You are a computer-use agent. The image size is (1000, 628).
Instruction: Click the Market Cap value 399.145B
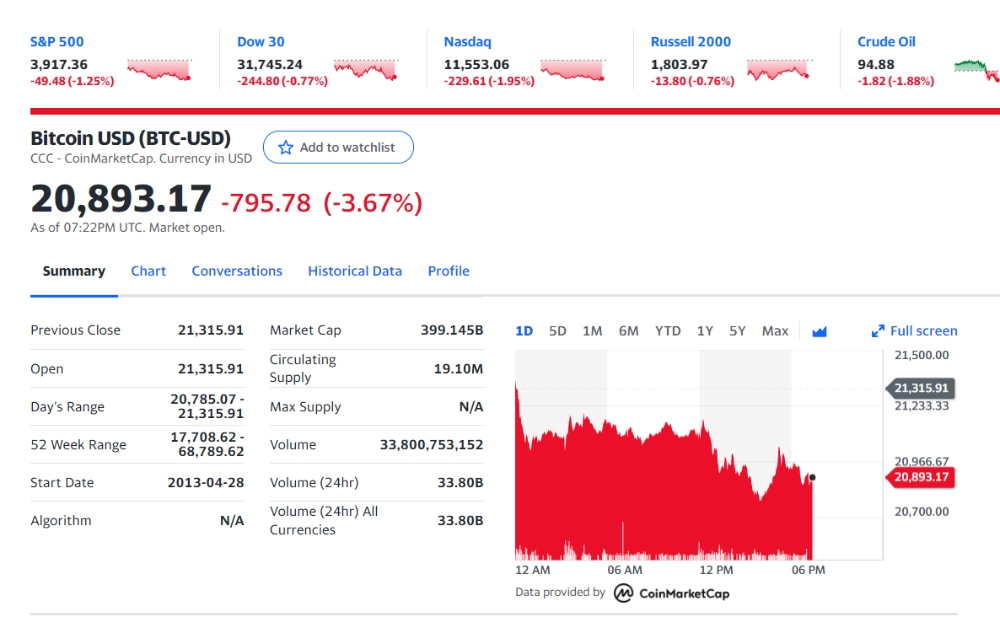pos(452,330)
